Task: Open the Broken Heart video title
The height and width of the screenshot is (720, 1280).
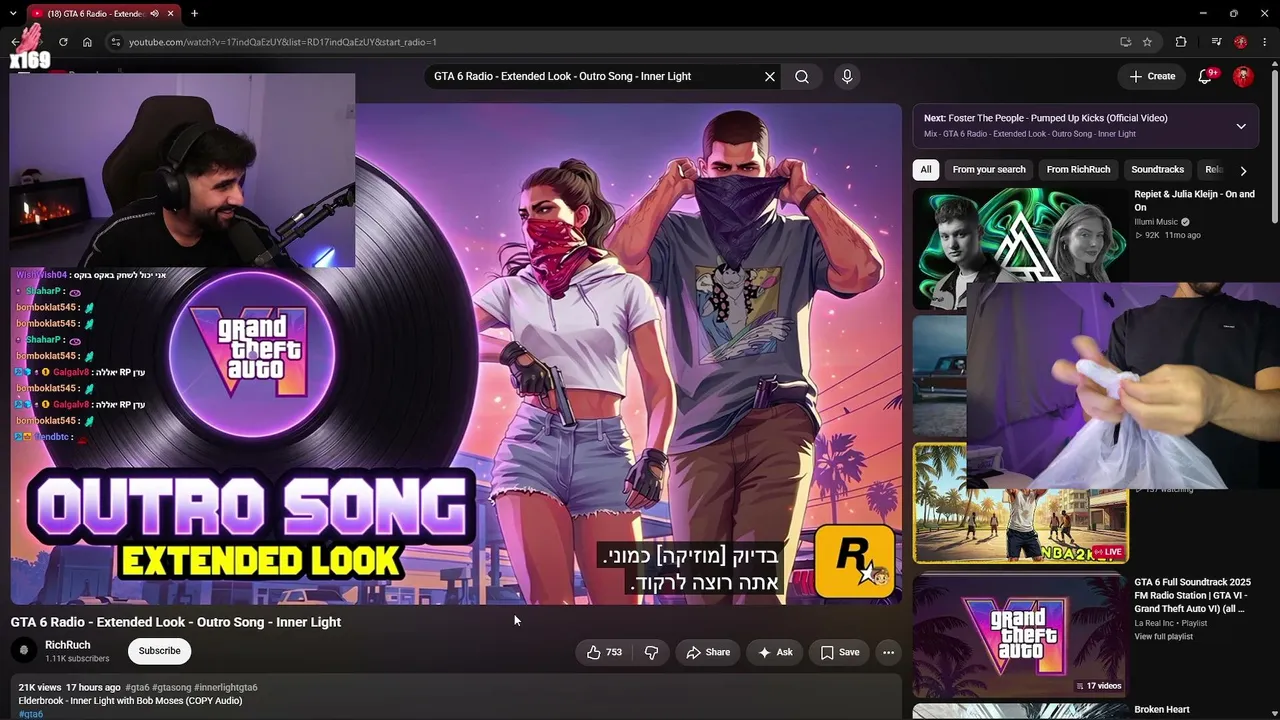Action: click(1162, 710)
